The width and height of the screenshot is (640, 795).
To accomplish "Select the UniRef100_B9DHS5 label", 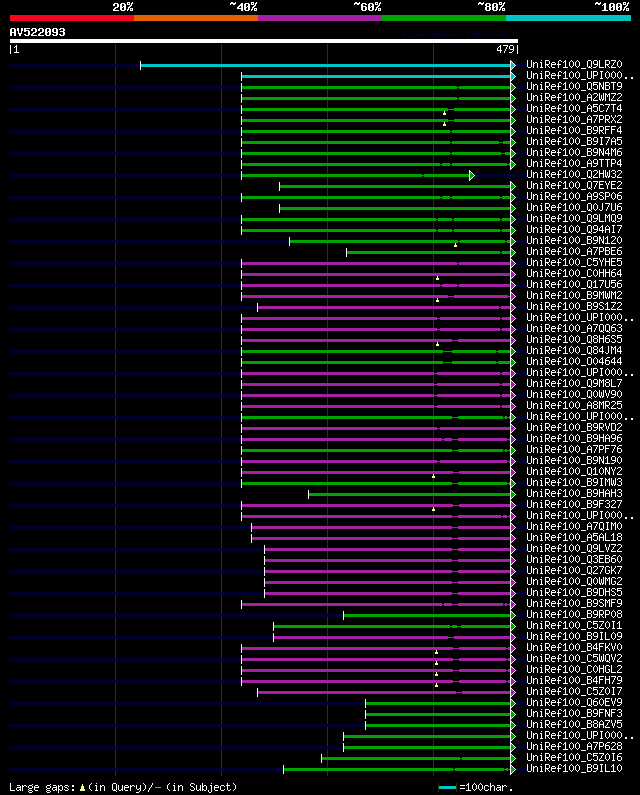I will click(x=574, y=592).
